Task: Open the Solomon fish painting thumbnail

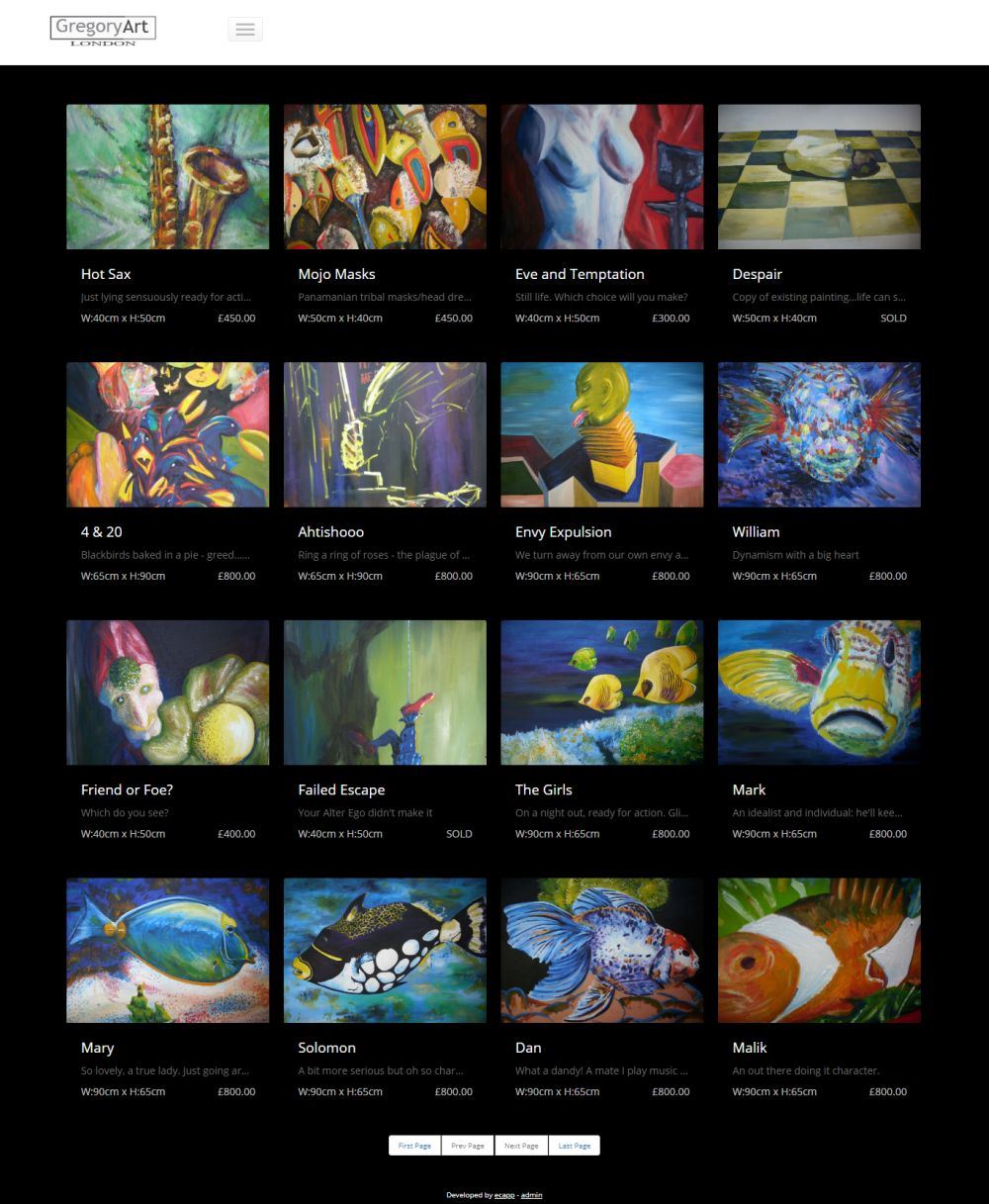Action: [385, 951]
